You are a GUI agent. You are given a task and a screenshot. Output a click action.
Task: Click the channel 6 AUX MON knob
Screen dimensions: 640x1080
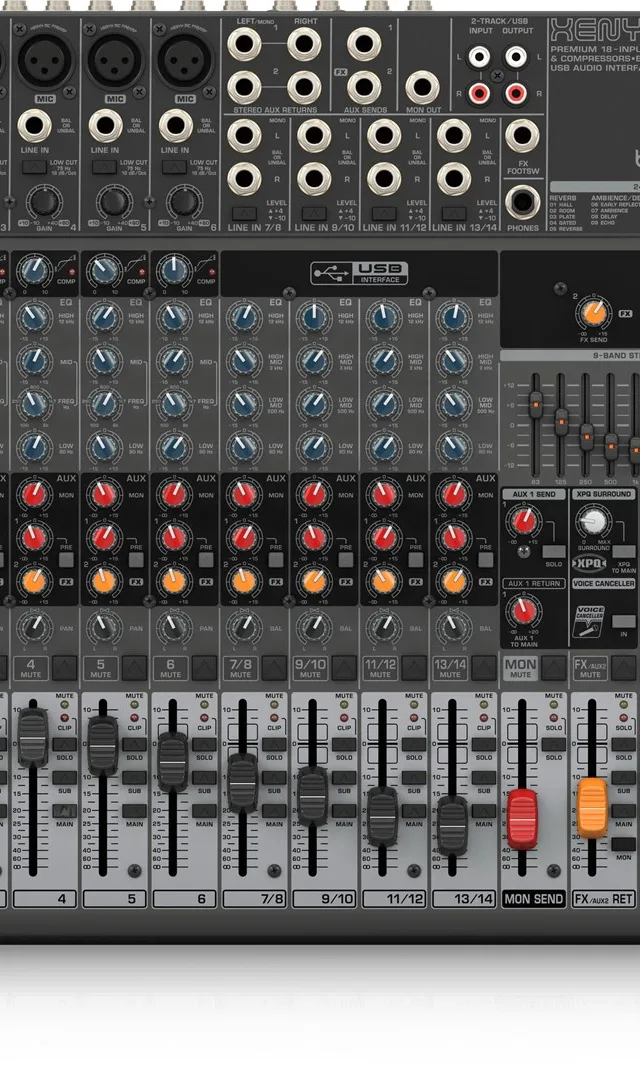(x=173, y=494)
